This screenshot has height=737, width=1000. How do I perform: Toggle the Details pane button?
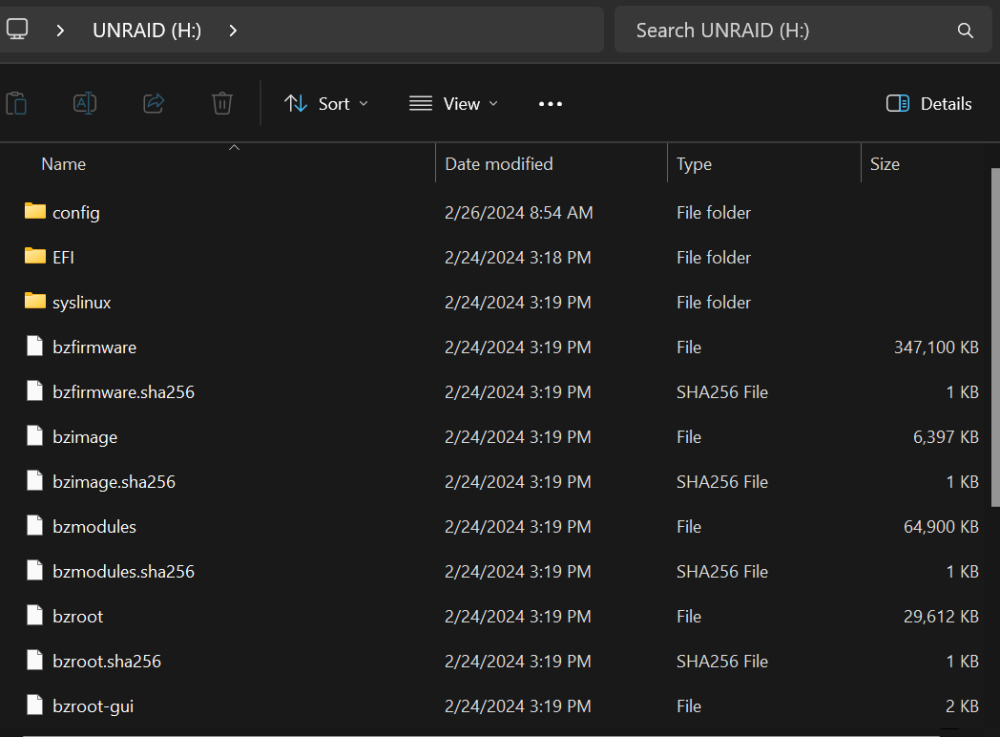point(929,103)
